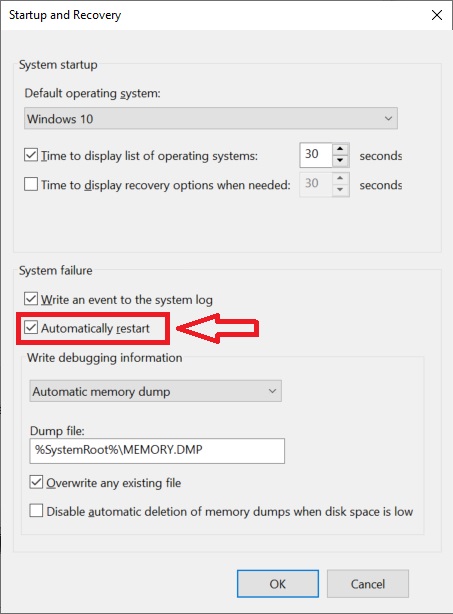Uncheck the Automatically restart checkbox
The image size is (453, 614).
31,328
